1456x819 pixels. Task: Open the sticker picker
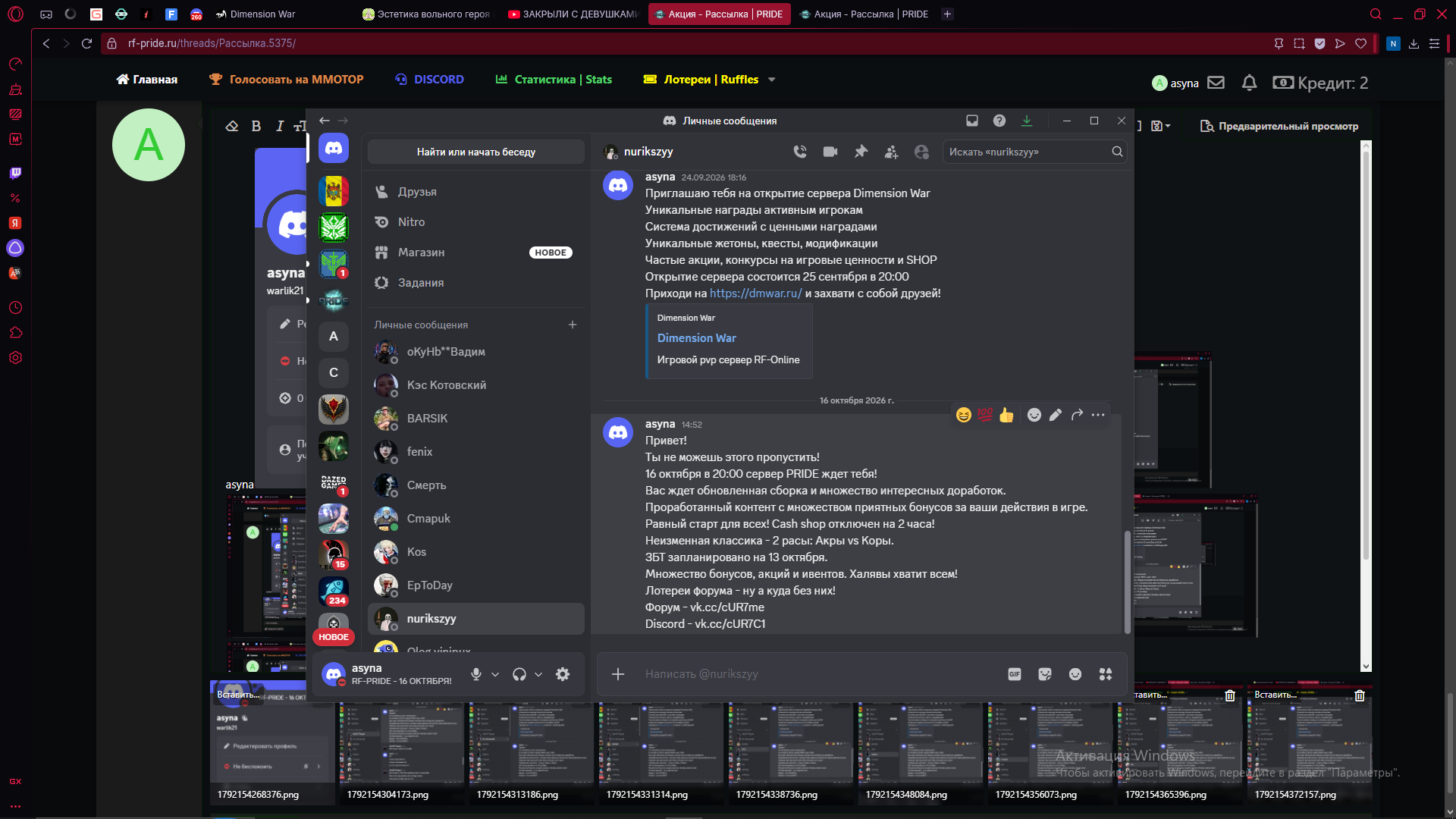pyautogui.click(x=1045, y=674)
